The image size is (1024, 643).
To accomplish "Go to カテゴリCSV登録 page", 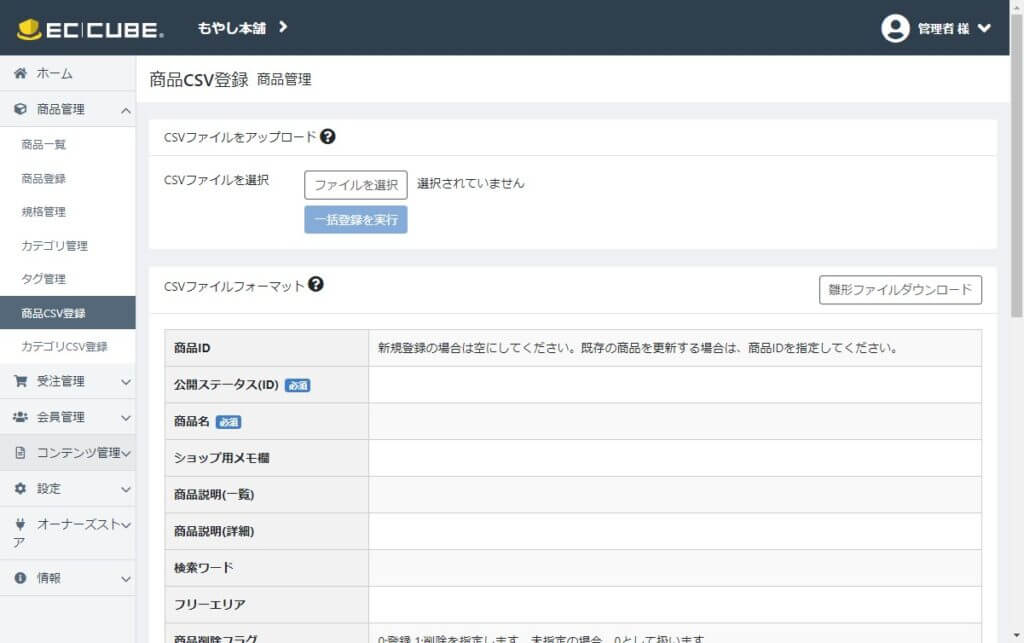I will [64, 347].
